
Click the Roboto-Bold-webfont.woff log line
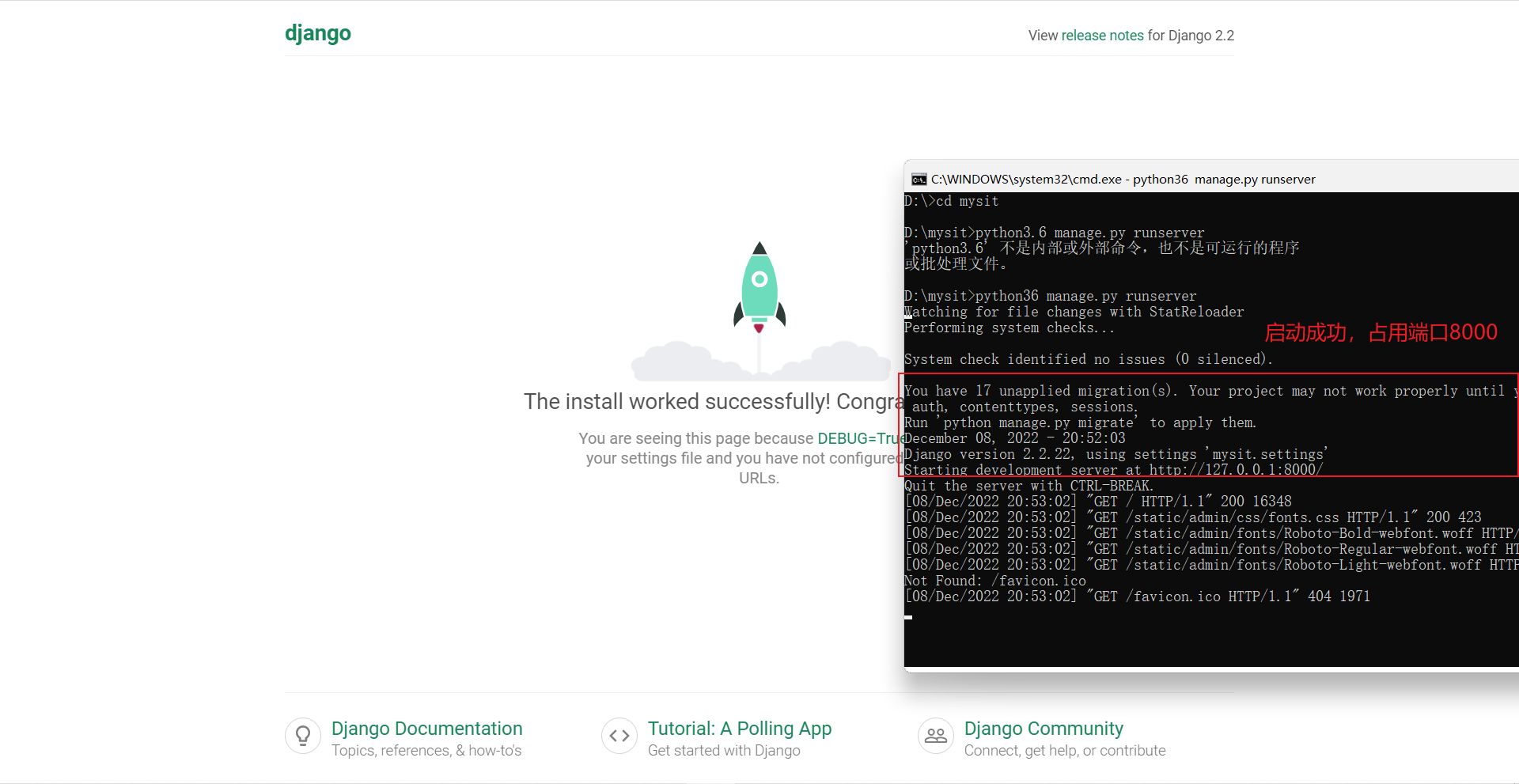click(1211, 533)
